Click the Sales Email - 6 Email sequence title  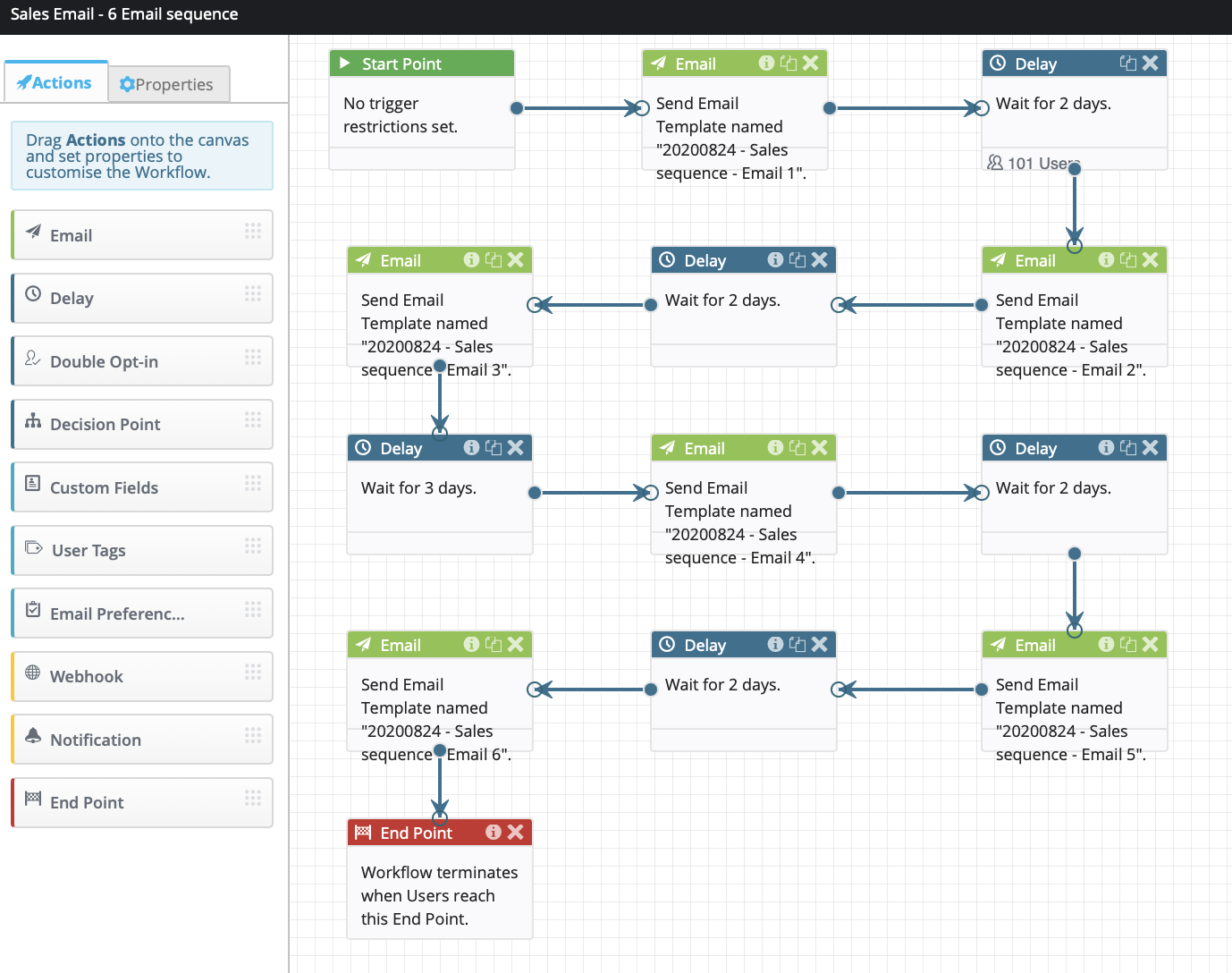124,14
